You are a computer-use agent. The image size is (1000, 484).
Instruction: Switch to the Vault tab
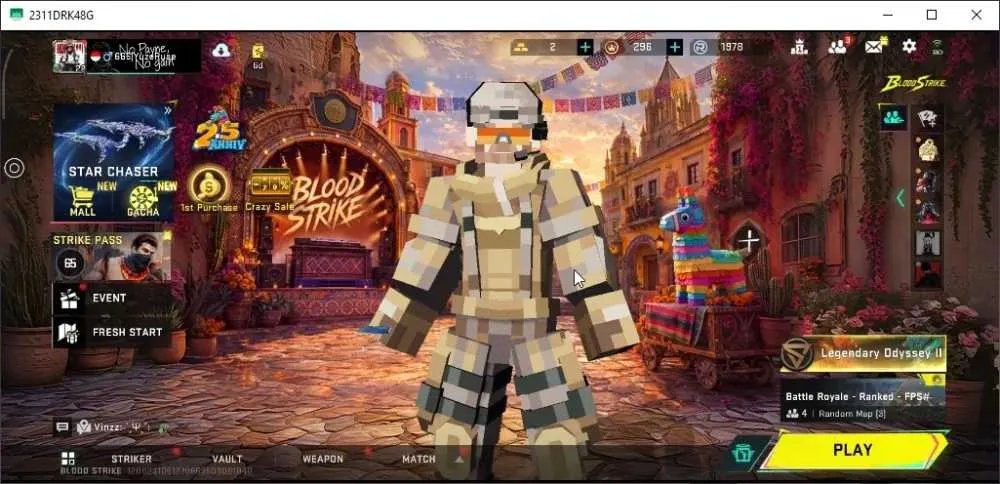point(227,458)
